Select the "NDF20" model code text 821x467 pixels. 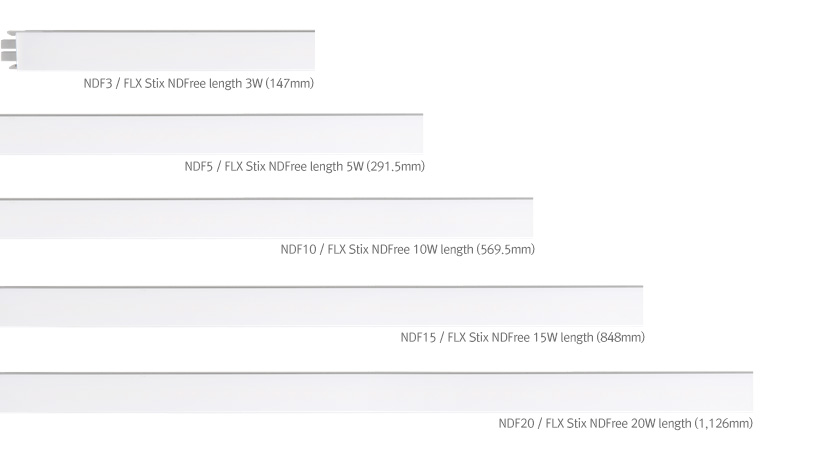[x=516, y=424]
